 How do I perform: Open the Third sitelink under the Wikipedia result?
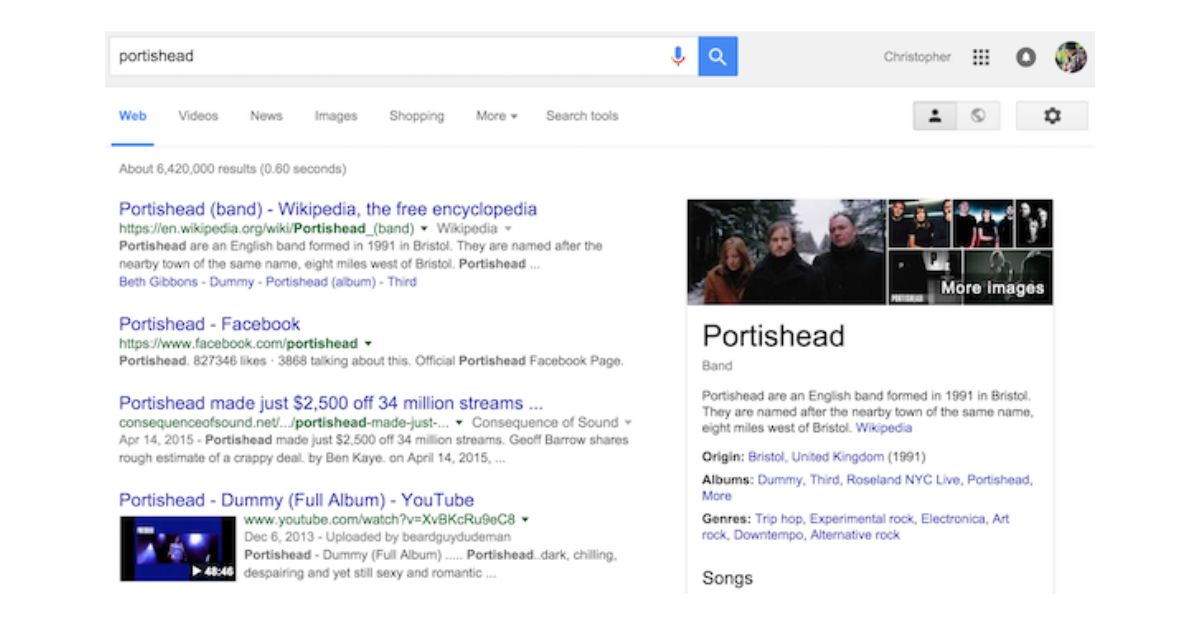(402, 282)
